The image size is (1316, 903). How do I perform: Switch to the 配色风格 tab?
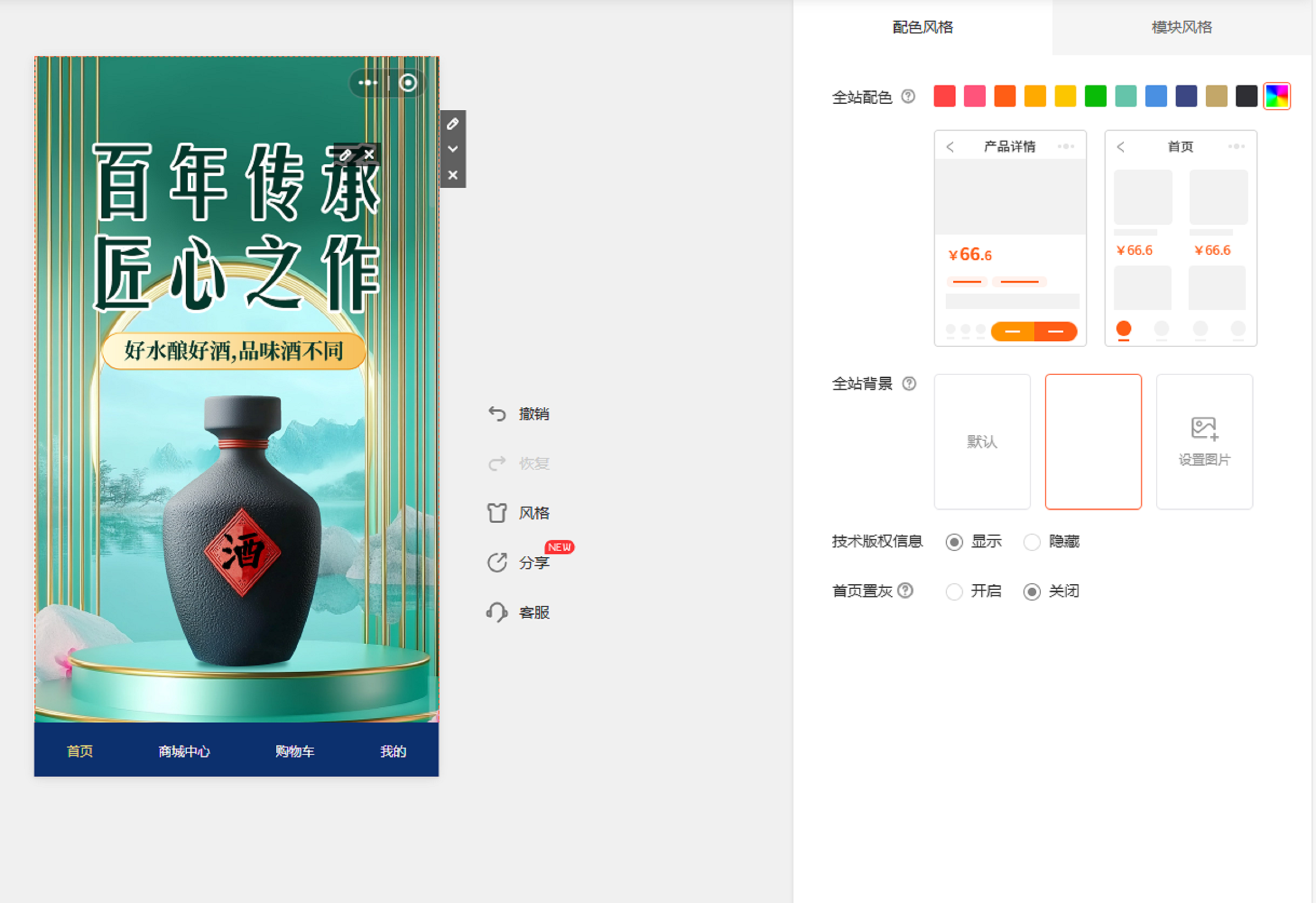(922, 27)
